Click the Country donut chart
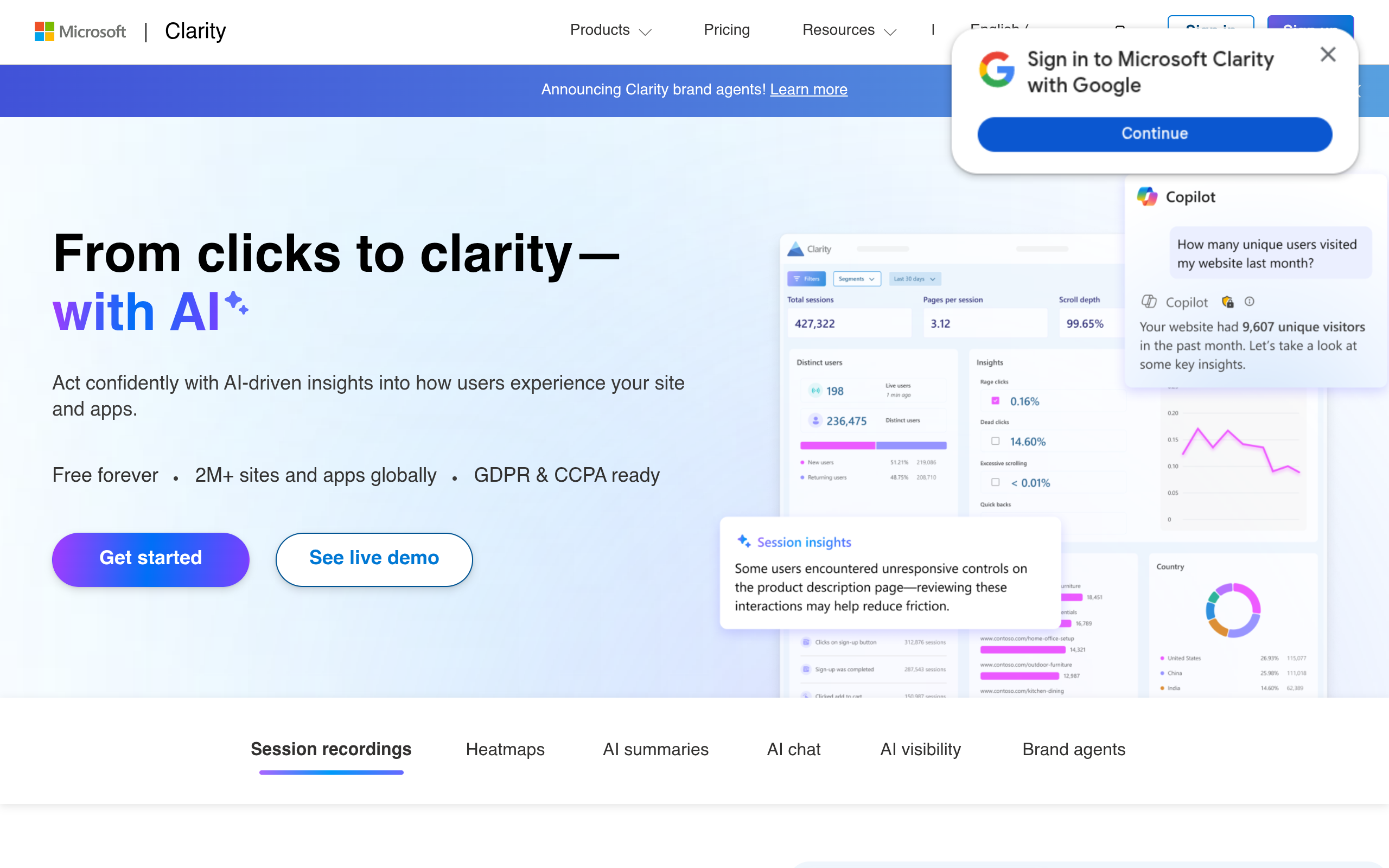This screenshot has width=1389, height=868. pos(1233,610)
